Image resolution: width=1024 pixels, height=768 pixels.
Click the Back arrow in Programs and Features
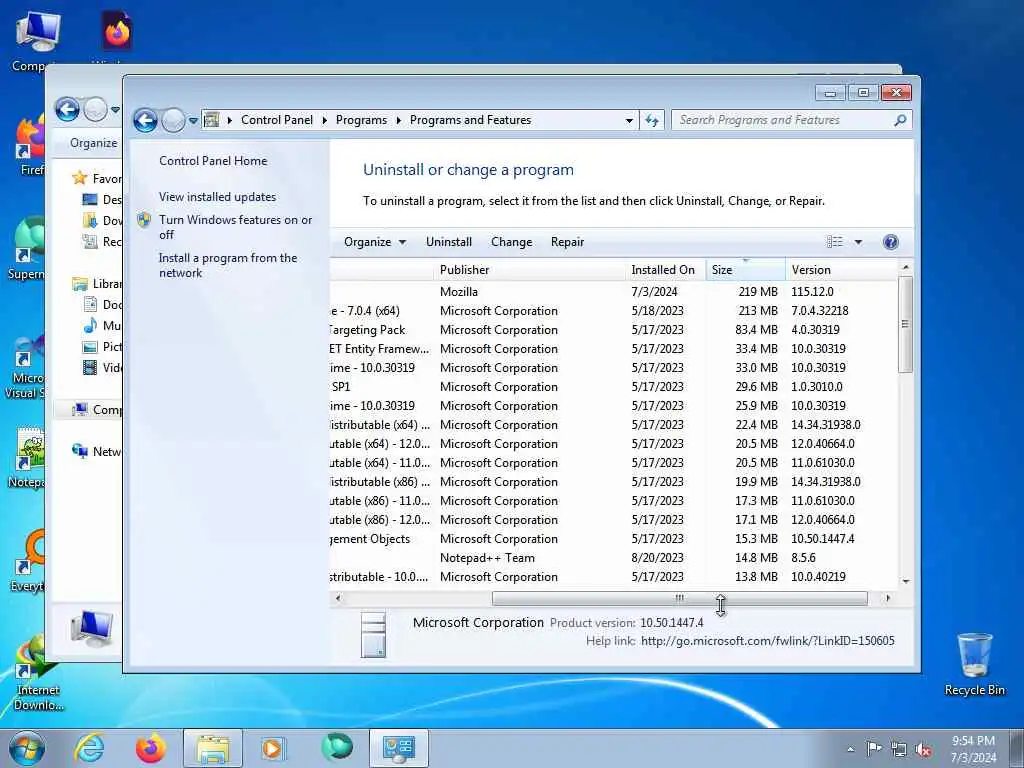145,120
